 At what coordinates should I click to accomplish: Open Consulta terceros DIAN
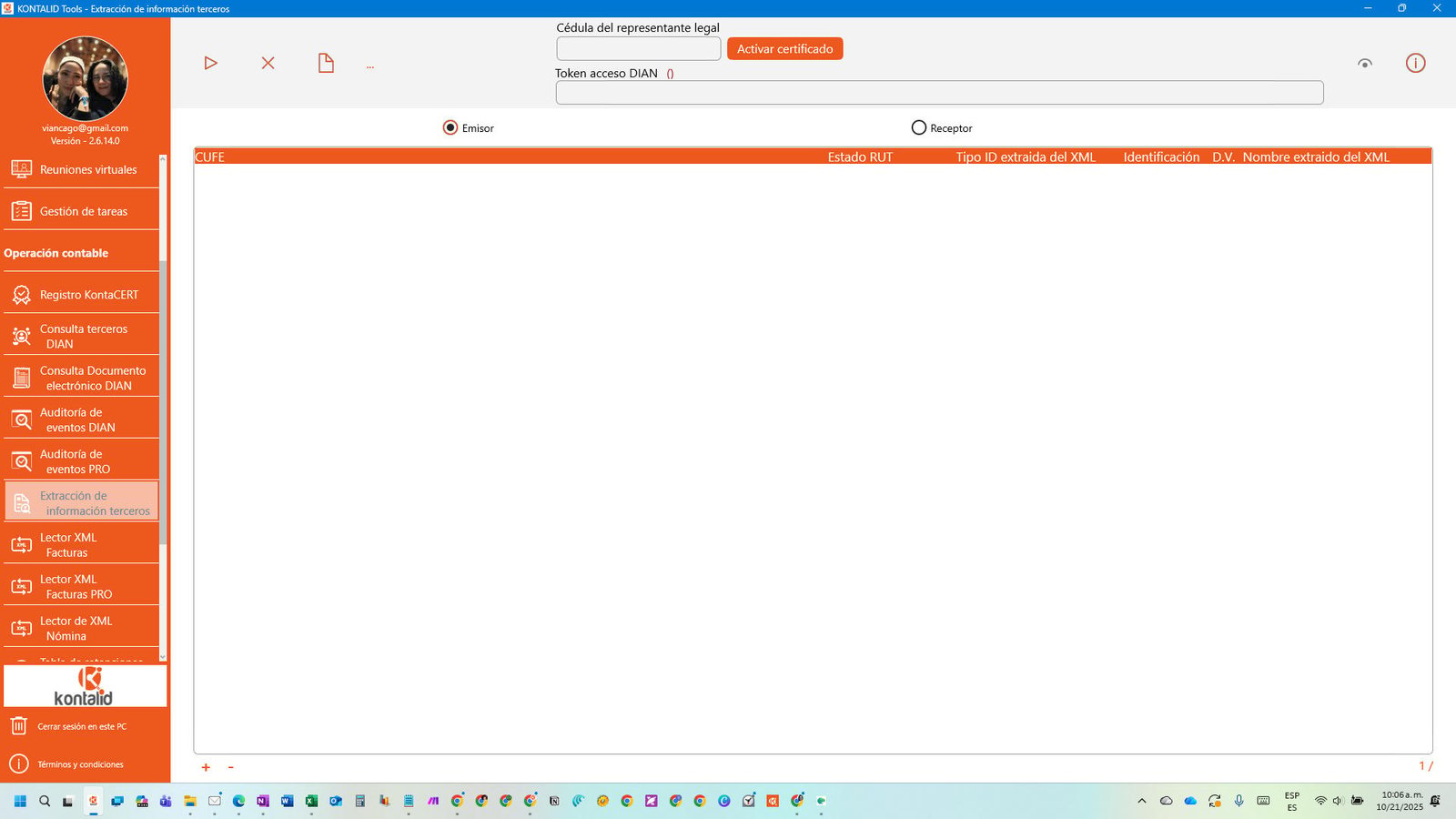tap(81, 337)
